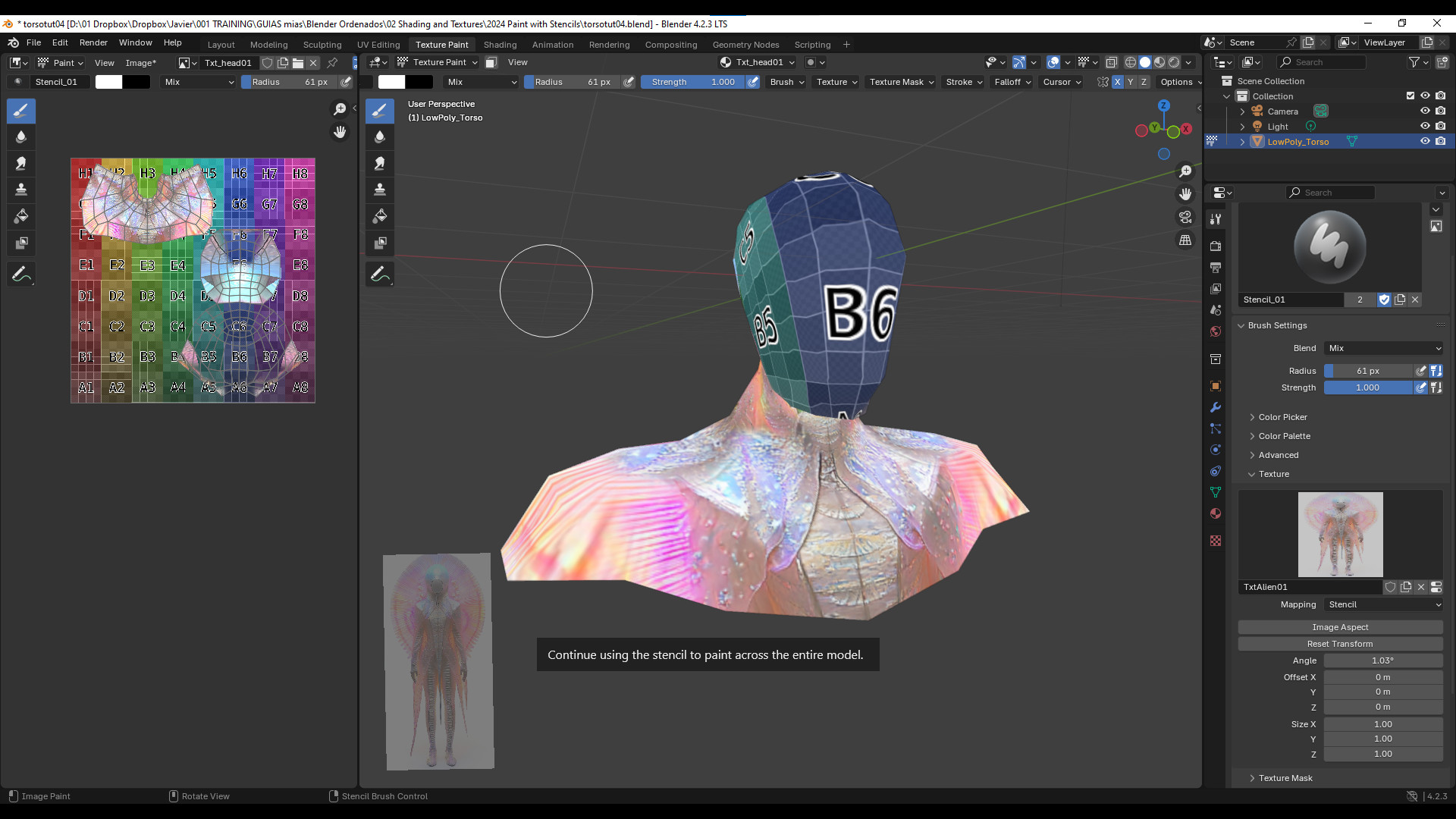Collapse the Brush Settings panel
This screenshot has width=1456, height=819.
(1277, 325)
